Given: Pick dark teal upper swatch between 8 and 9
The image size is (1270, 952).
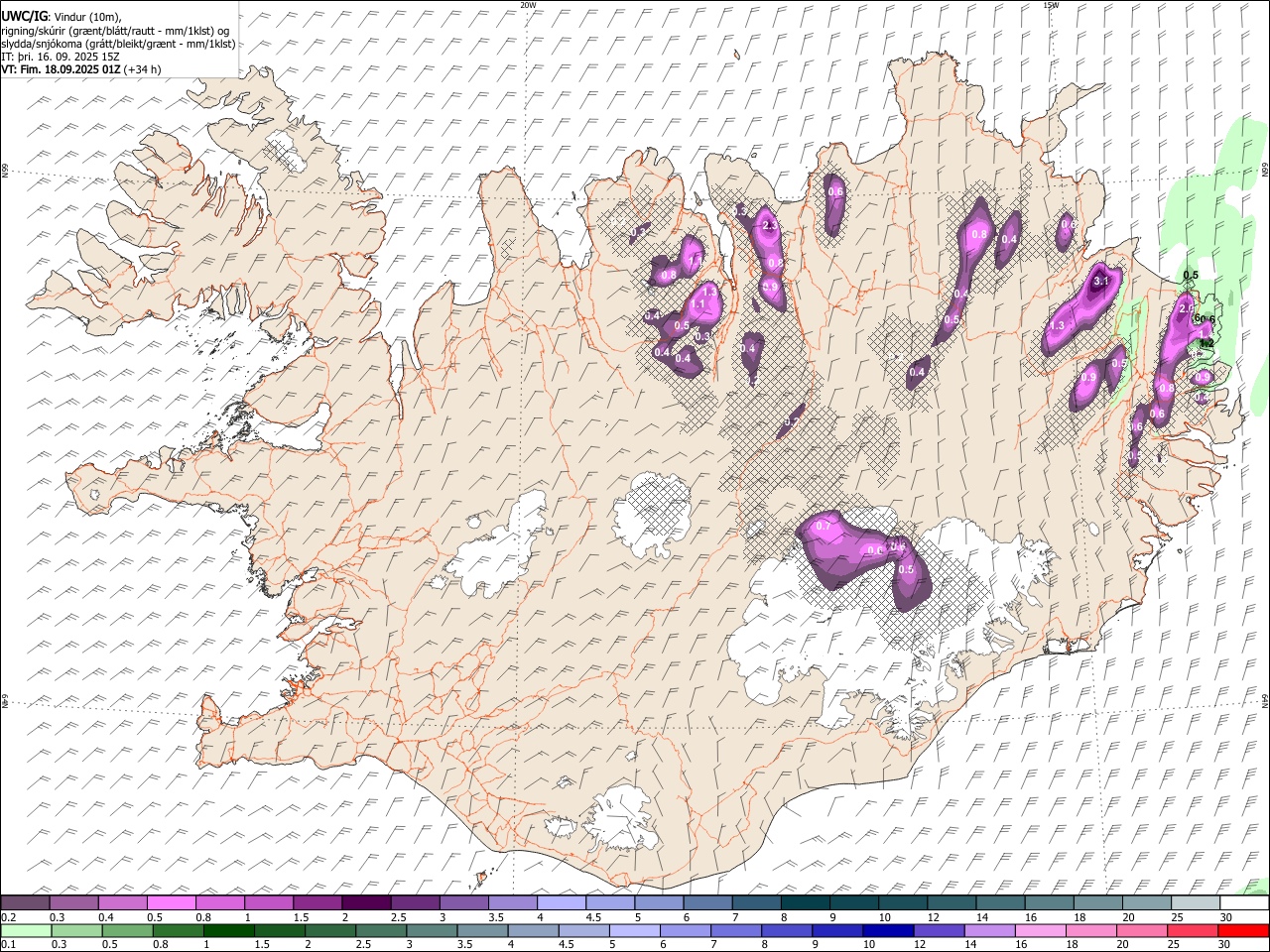Looking at the screenshot, I should (x=806, y=902).
